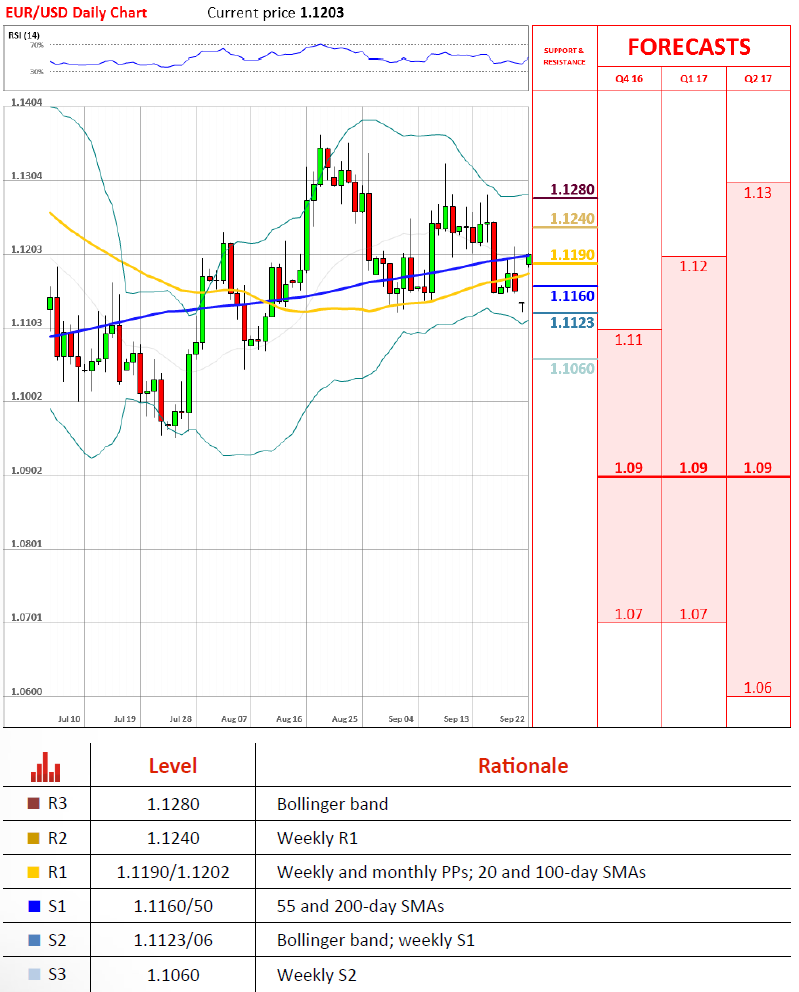Click the 1.1002 price axis label
799x992 pixels.
[x=27, y=397]
